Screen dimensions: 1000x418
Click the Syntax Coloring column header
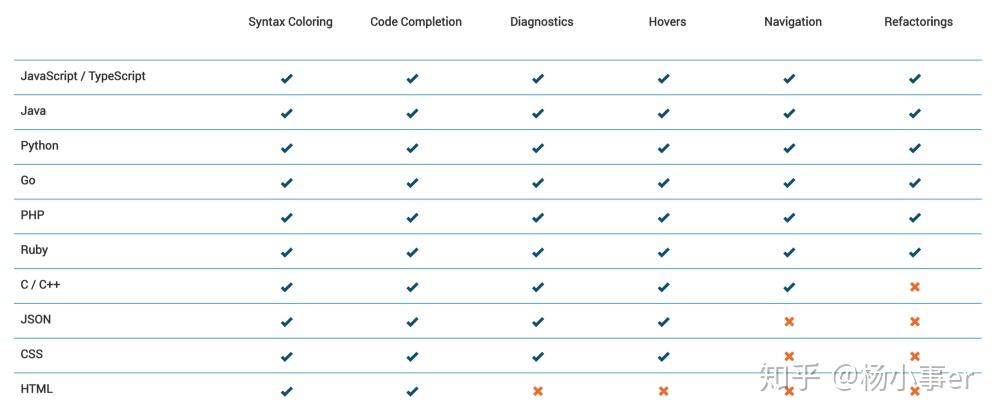click(290, 22)
